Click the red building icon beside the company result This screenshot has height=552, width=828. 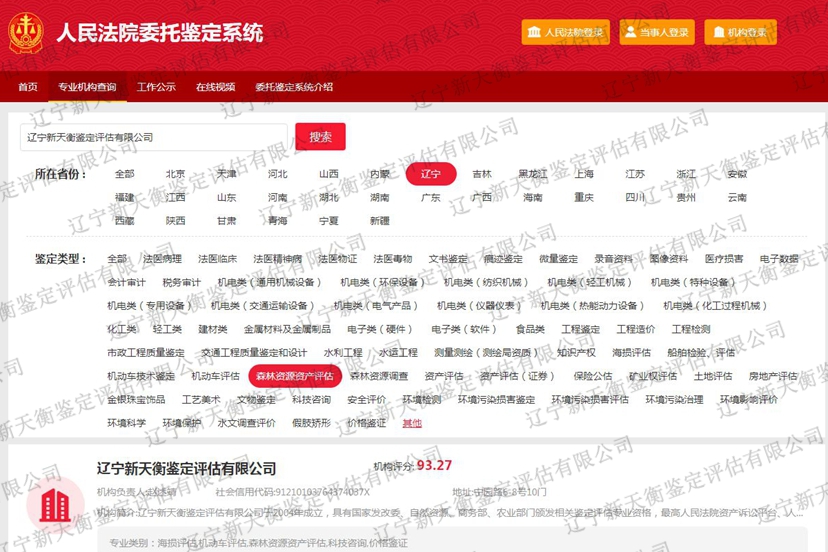click(x=55, y=504)
